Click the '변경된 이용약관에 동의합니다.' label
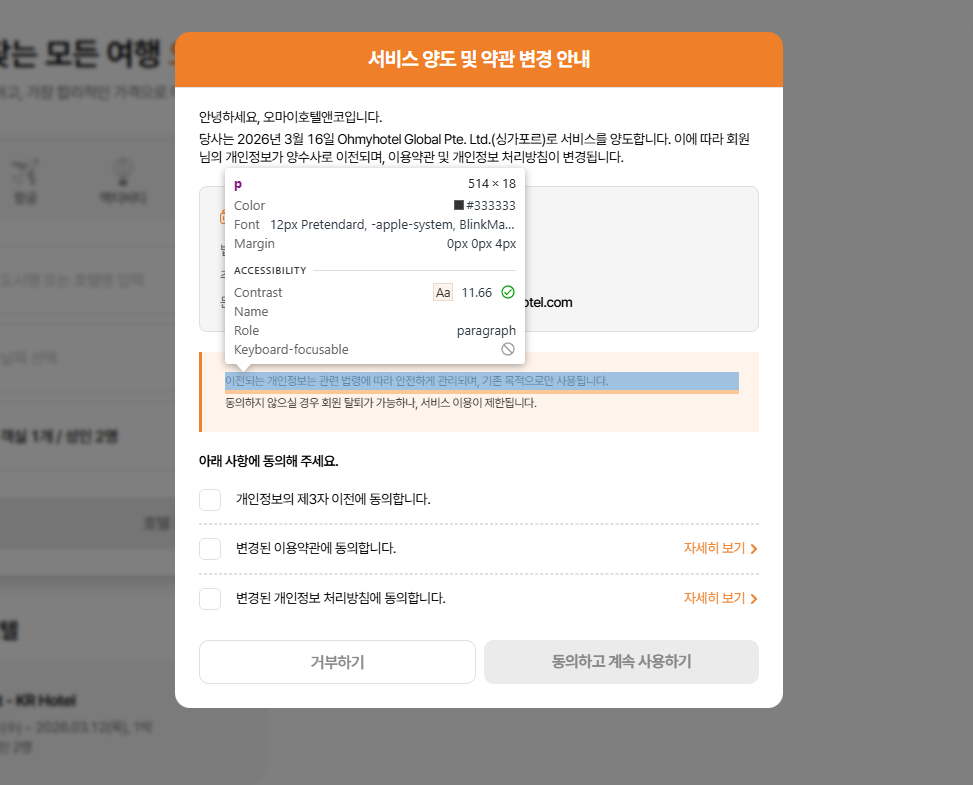Image resolution: width=973 pixels, height=785 pixels. [x=316, y=549]
